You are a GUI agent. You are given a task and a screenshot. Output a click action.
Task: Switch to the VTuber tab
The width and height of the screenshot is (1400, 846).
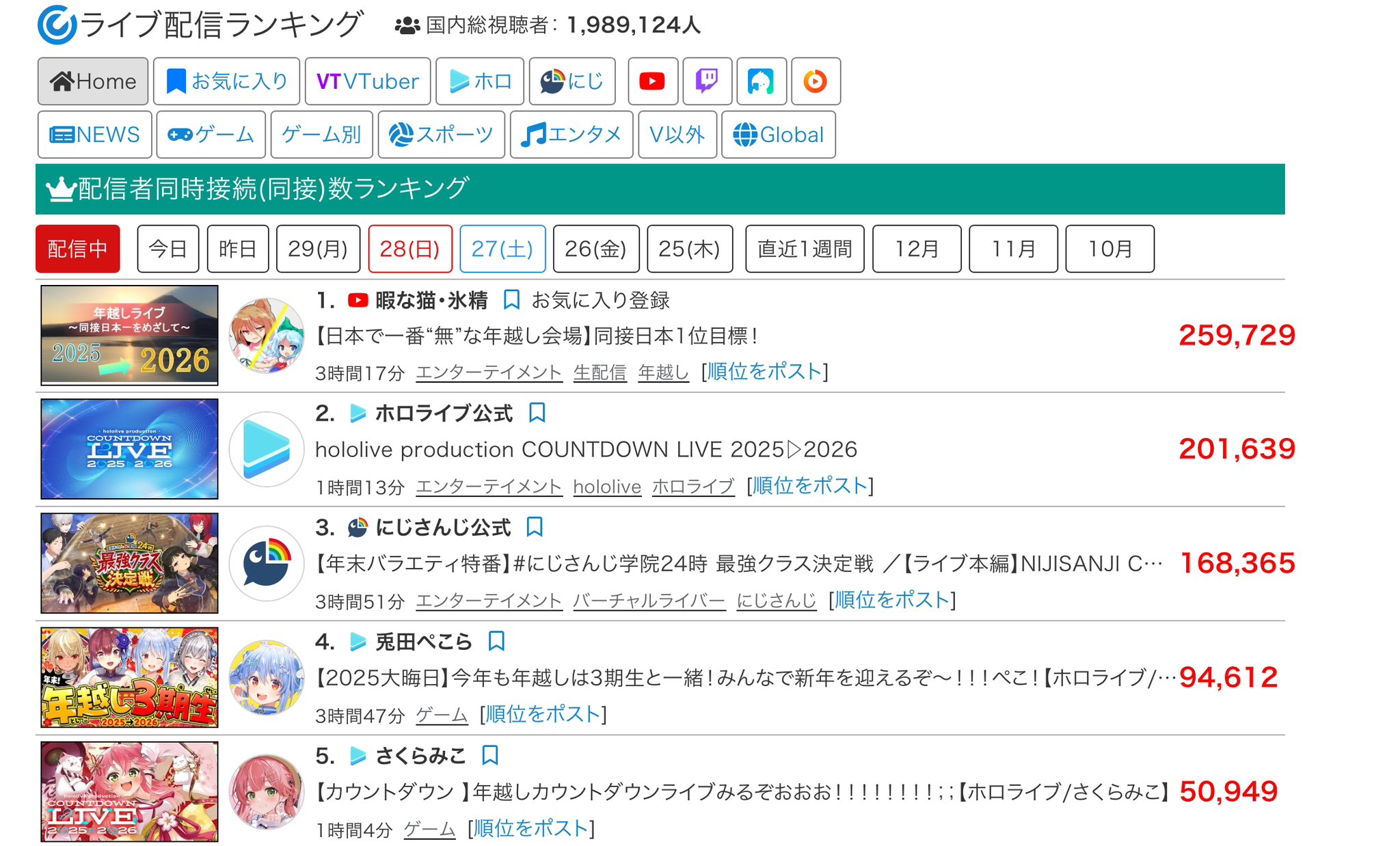coord(367,81)
